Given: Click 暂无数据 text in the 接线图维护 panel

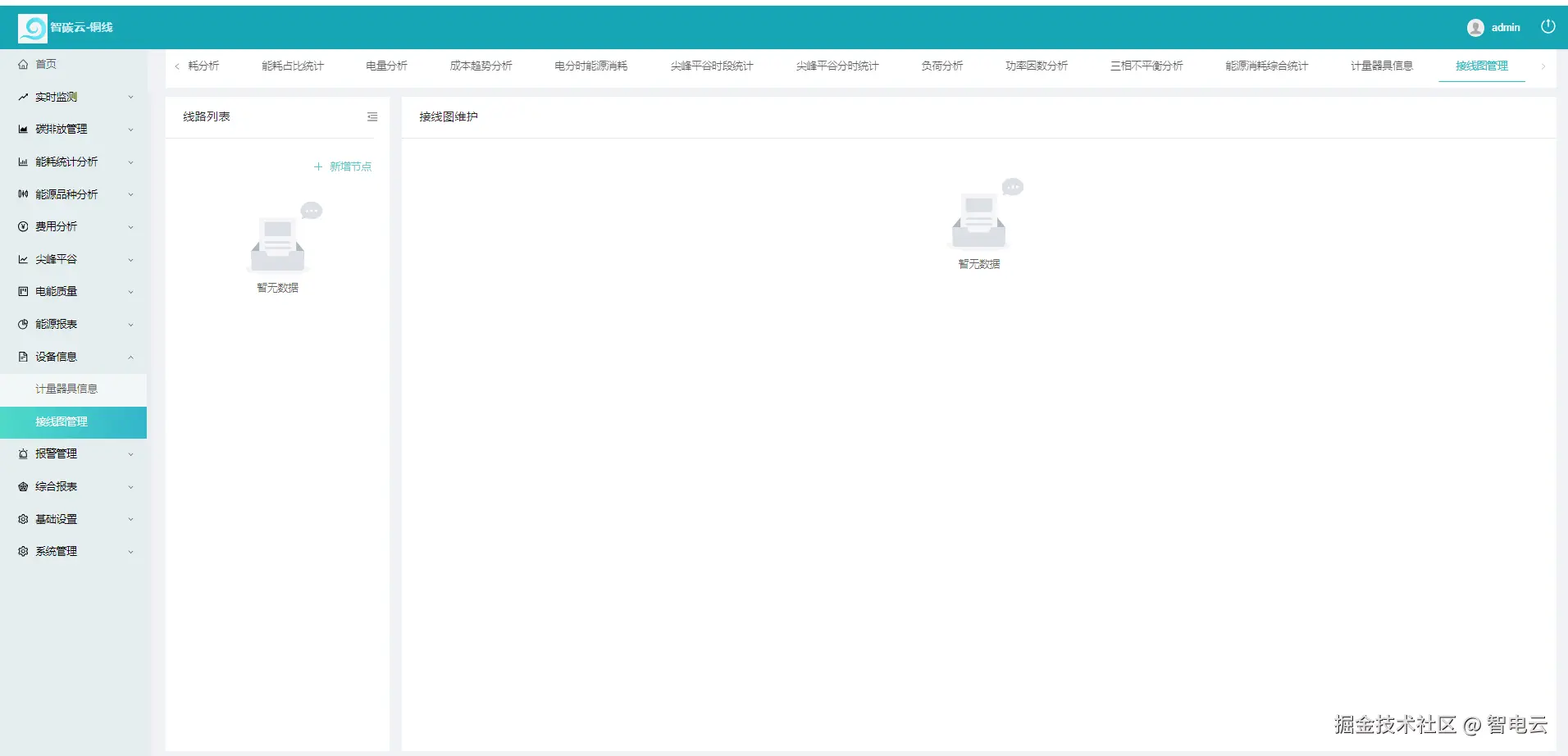Looking at the screenshot, I should (979, 264).
